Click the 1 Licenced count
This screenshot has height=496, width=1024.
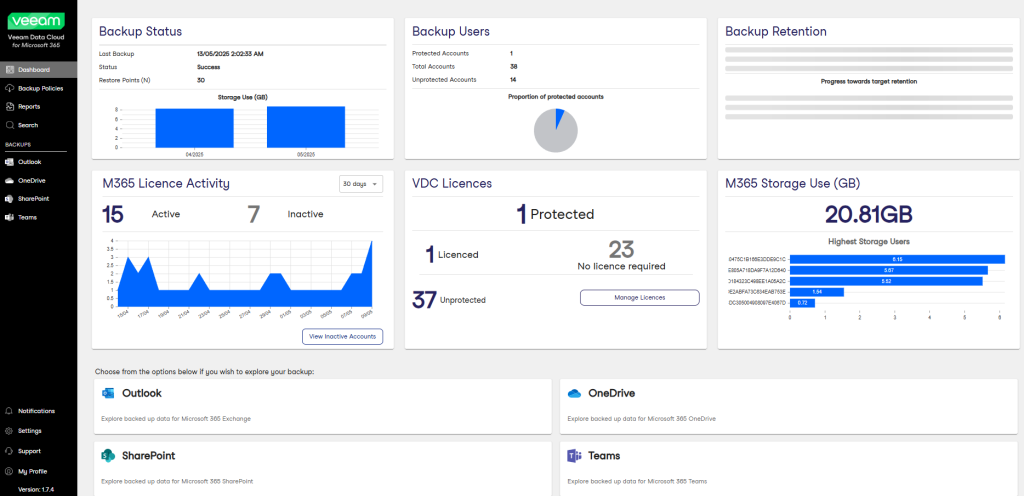pos(430,255)
